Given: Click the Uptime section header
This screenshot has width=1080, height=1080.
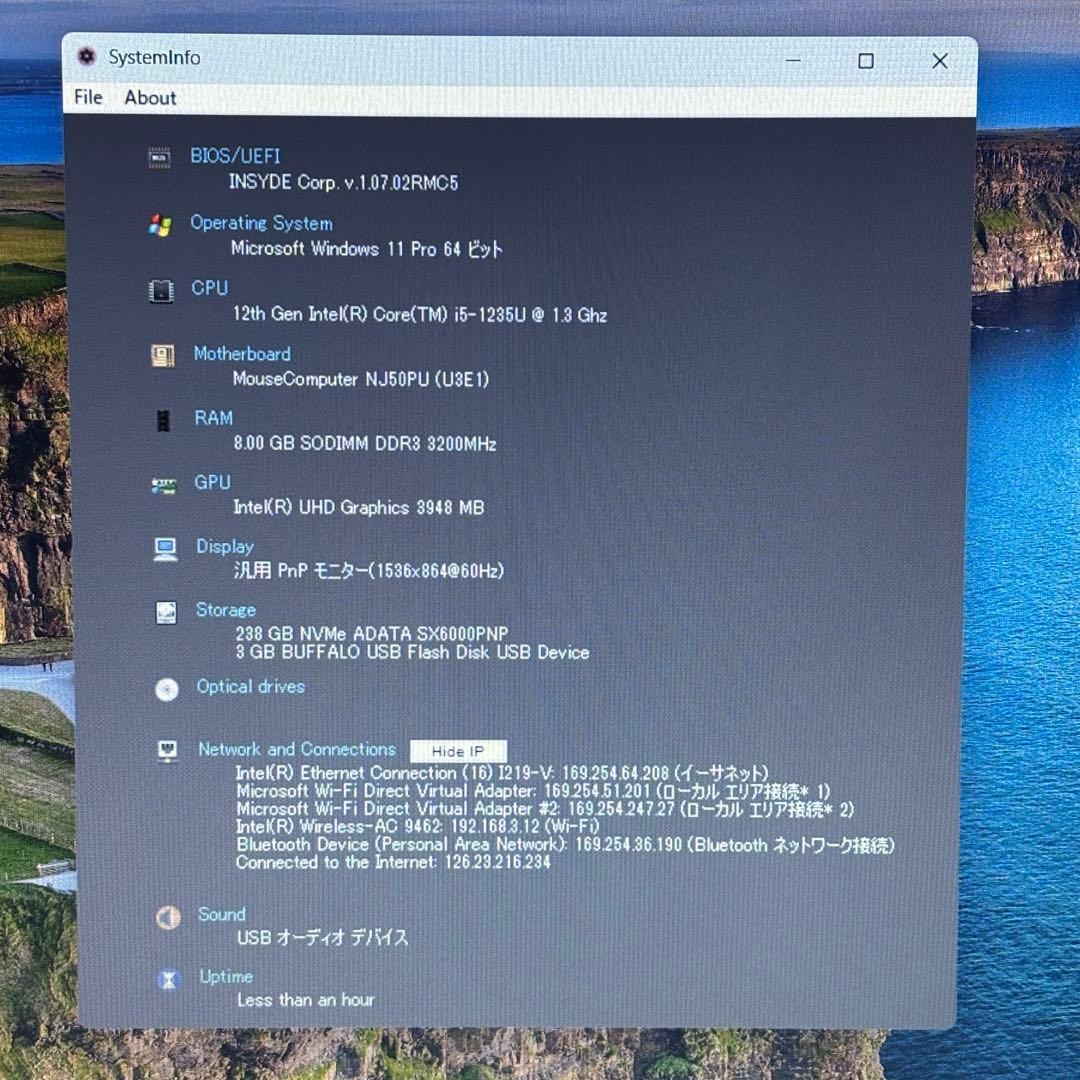Looking at the screenshot, I should coord(225,977).
